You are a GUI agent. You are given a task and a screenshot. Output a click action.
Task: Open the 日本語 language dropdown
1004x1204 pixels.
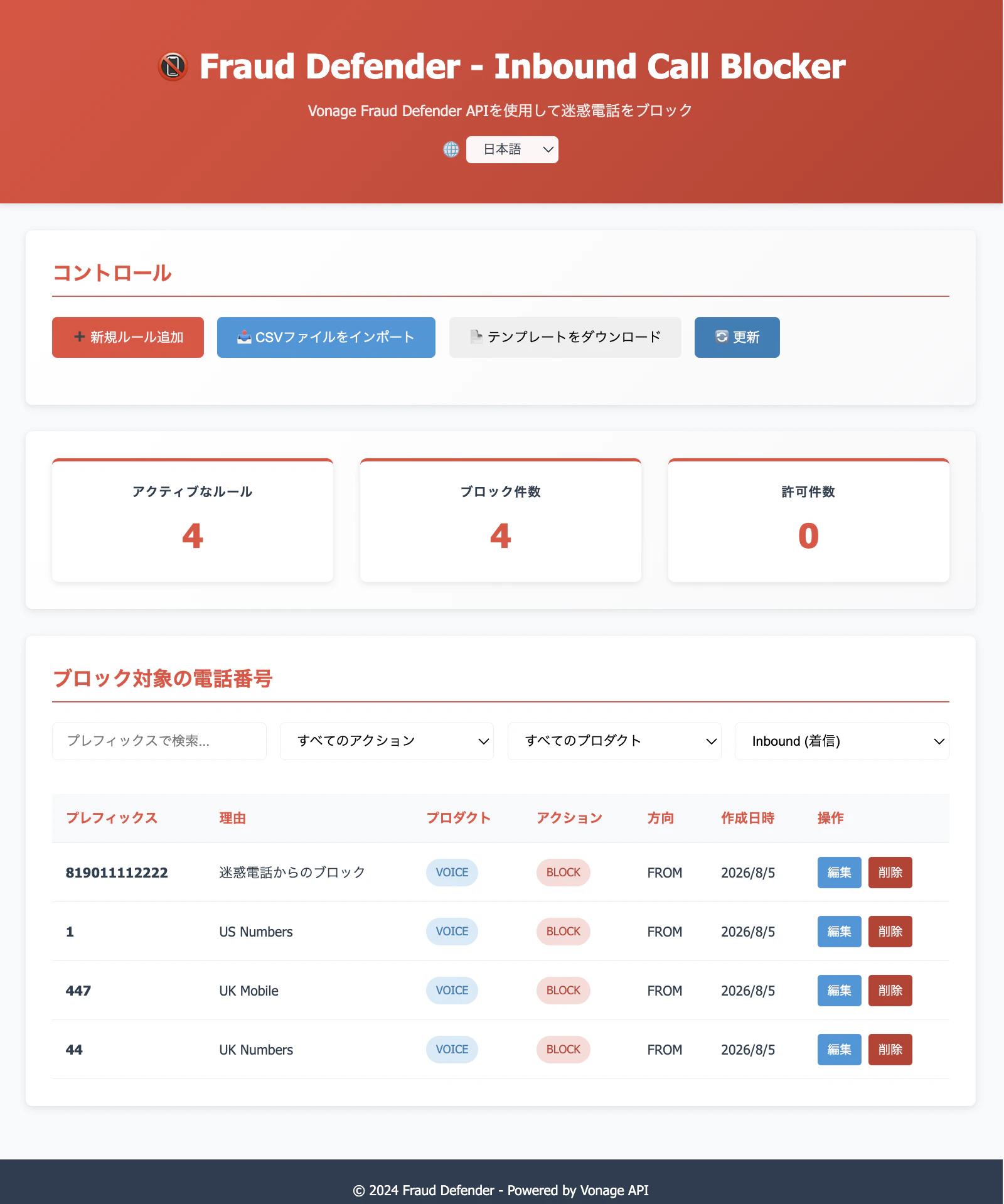coord(512,149)
